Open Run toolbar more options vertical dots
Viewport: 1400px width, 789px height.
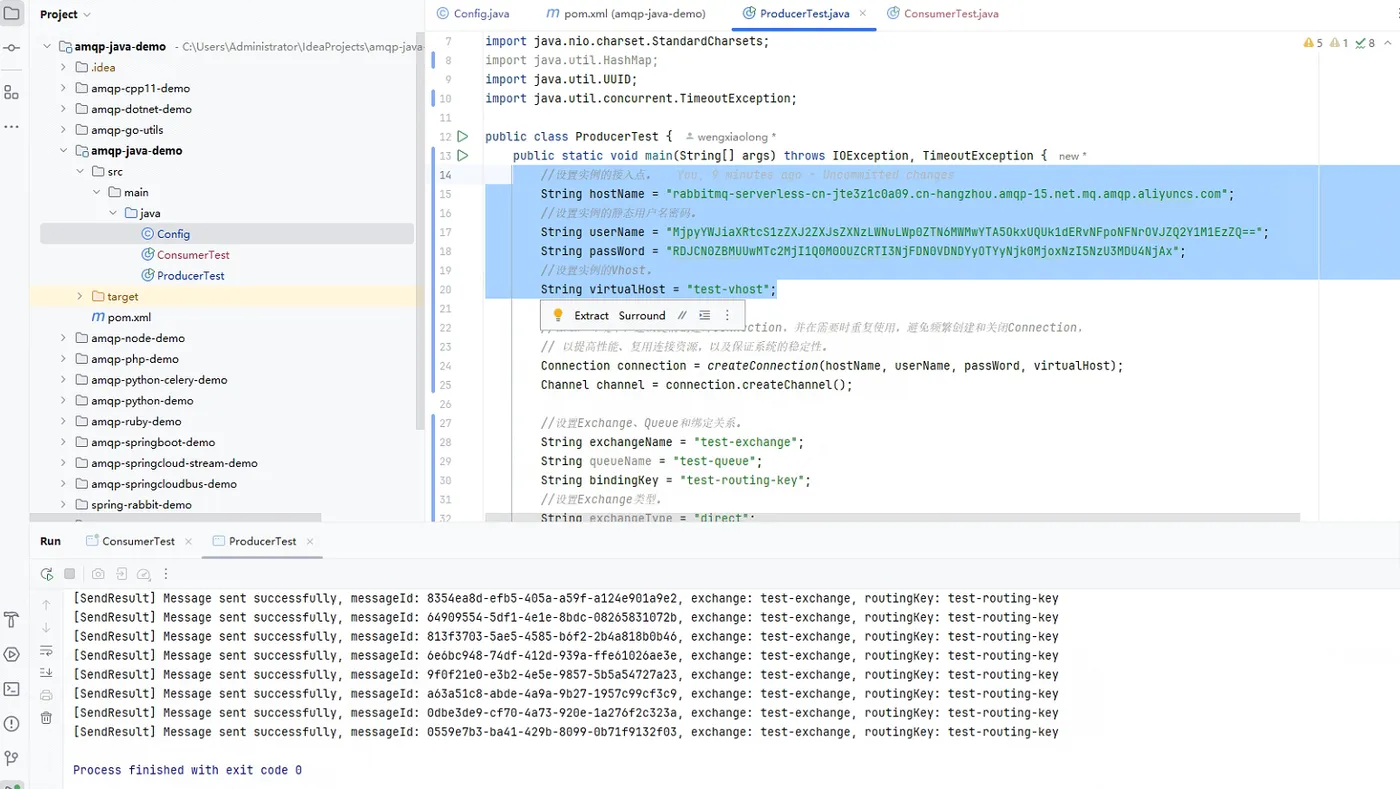(166, 574)
